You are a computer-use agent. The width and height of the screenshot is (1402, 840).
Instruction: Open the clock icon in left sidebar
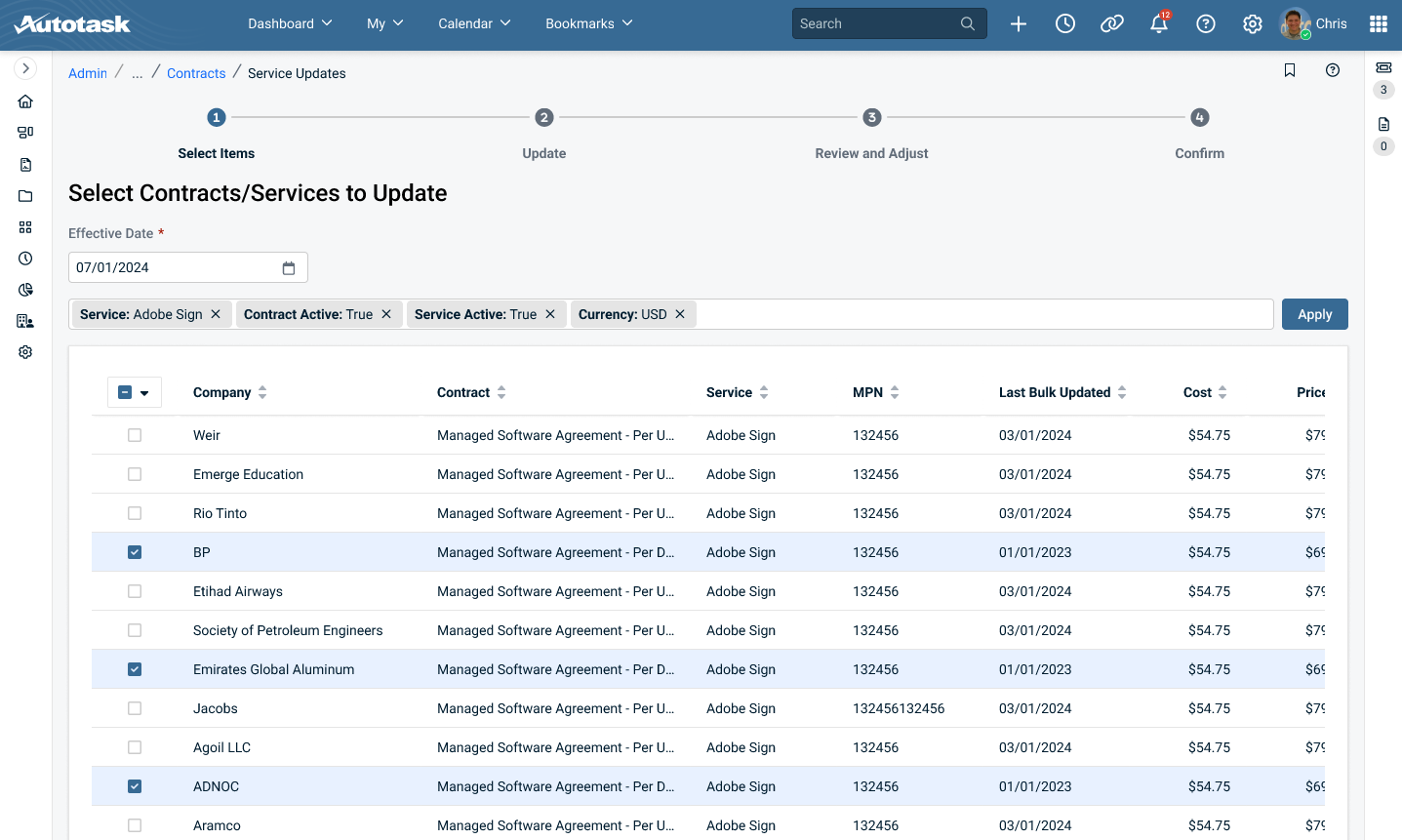pyautogui.click(x=25, y=259)
